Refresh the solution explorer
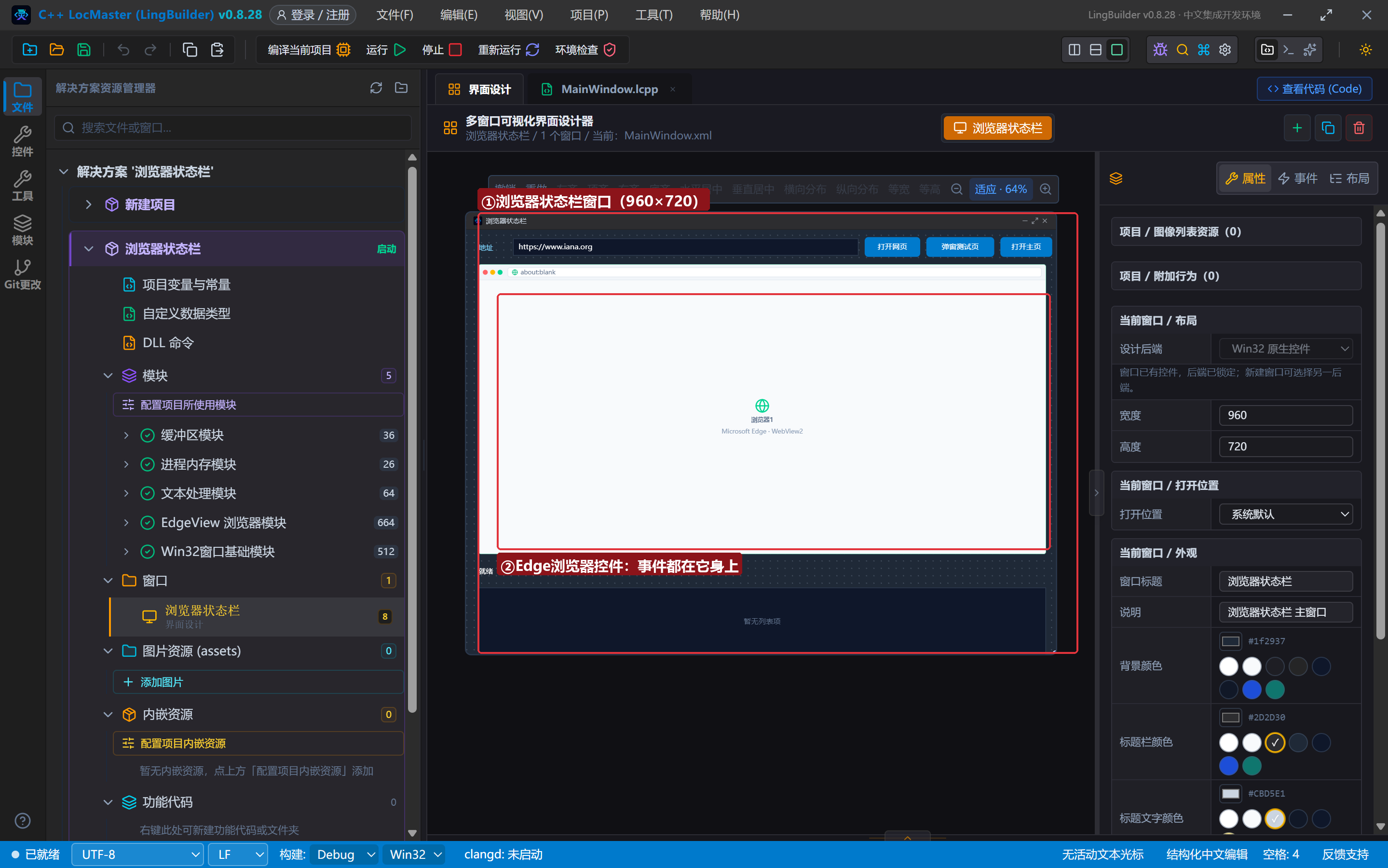1388x868 pixels. pos(376,88)
